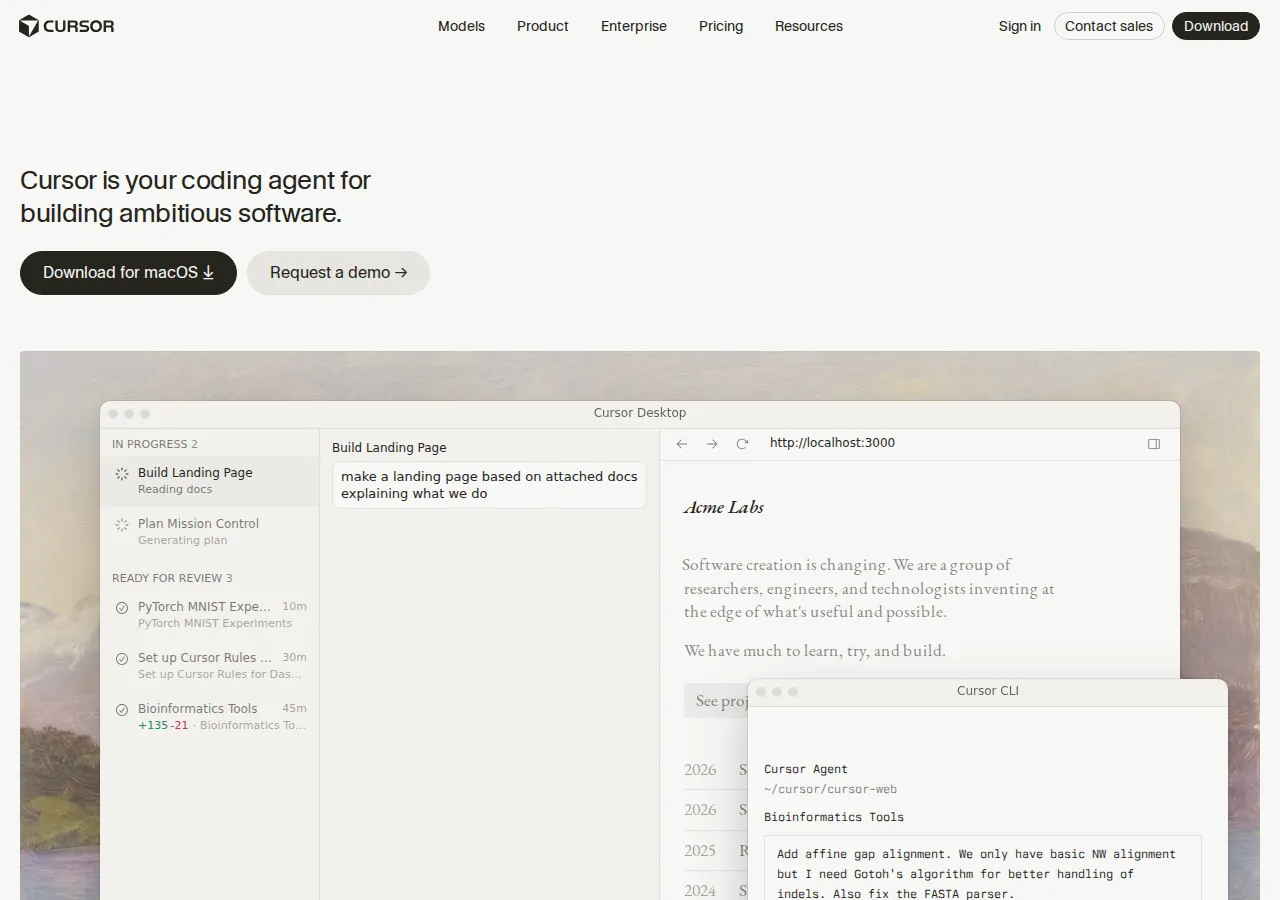Click the +135 -21 diff stats text
The height and width of the screenshot is (900, 1280).
[x=163, y=725]
